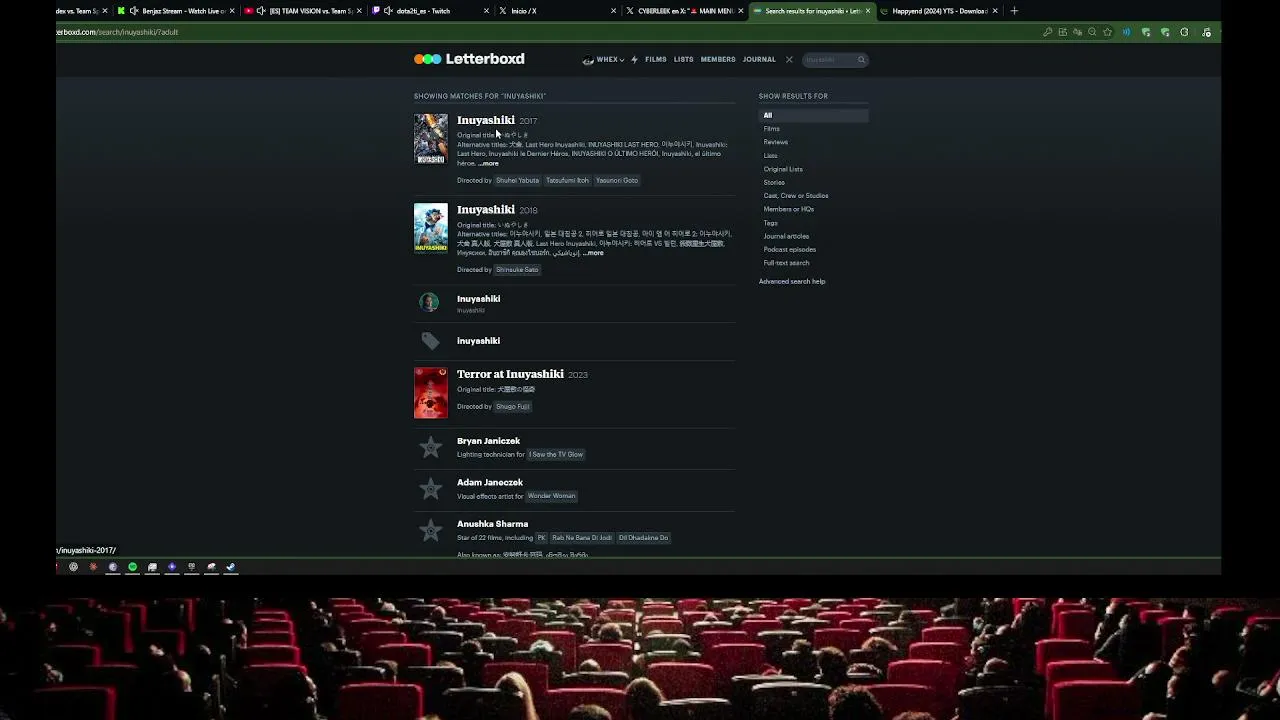Click the bookmark star icon in address bar

pos(1107,32)
